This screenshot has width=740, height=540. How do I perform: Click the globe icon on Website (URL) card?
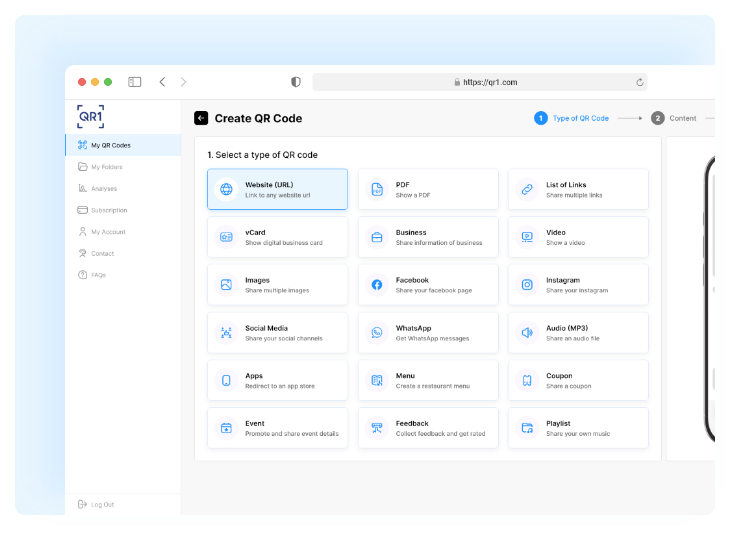click(226, 189)
